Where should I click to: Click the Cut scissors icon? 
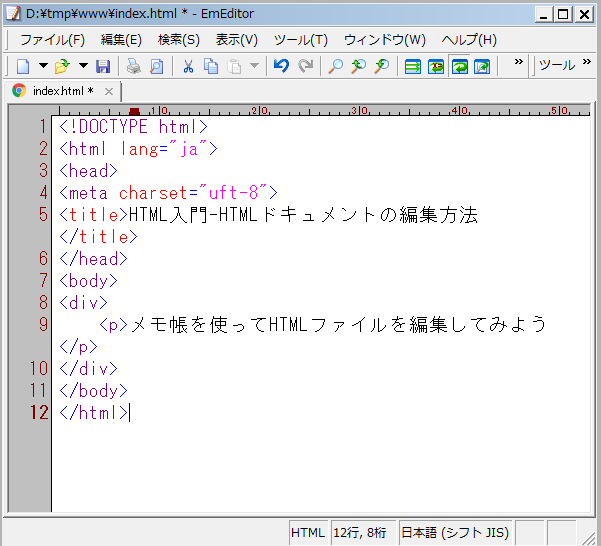(x=188, y=66)
